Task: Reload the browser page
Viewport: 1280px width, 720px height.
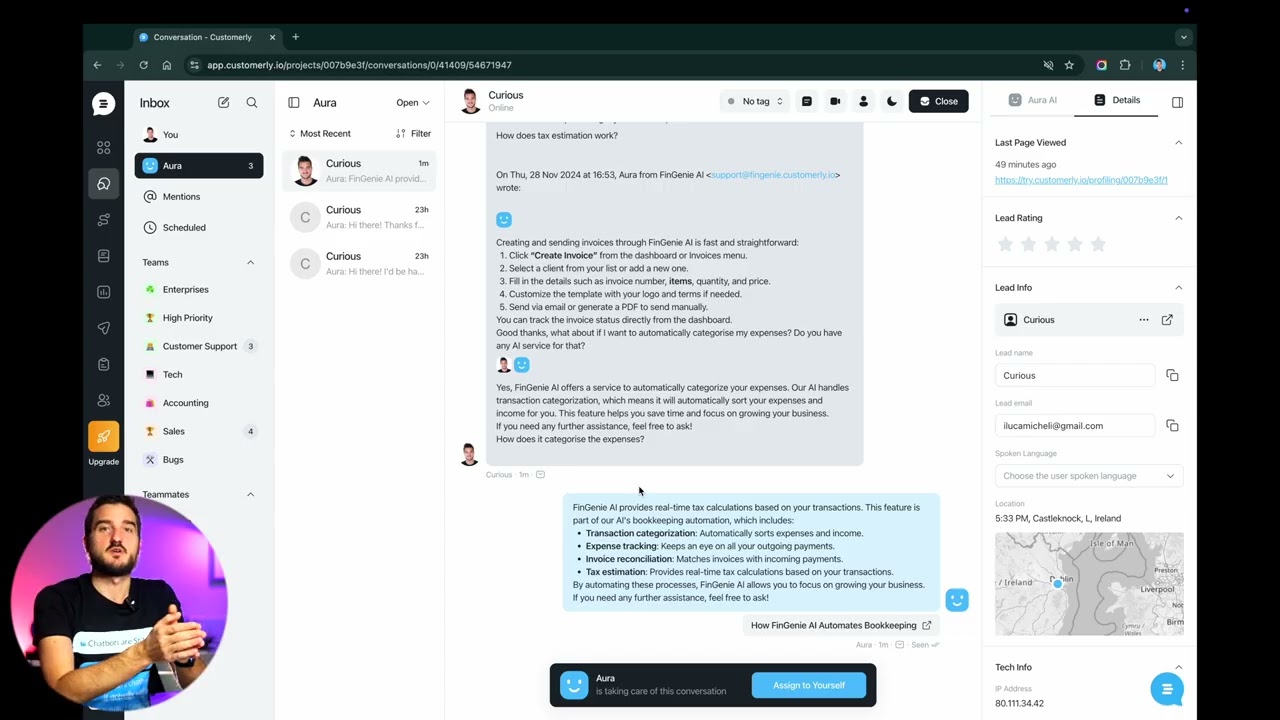Action: coord(143,65)
